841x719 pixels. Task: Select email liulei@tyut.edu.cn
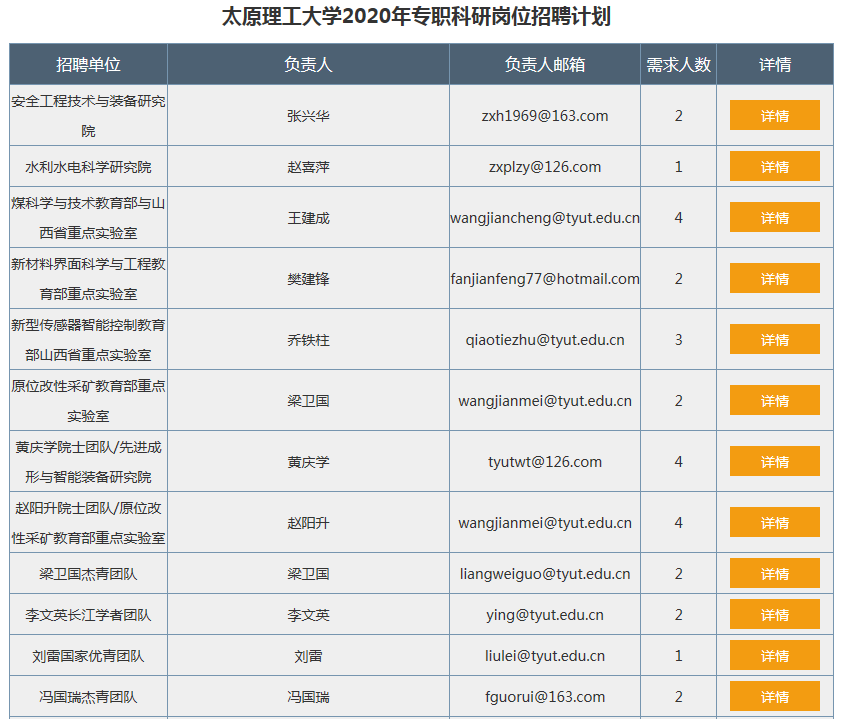pos(545,656)
